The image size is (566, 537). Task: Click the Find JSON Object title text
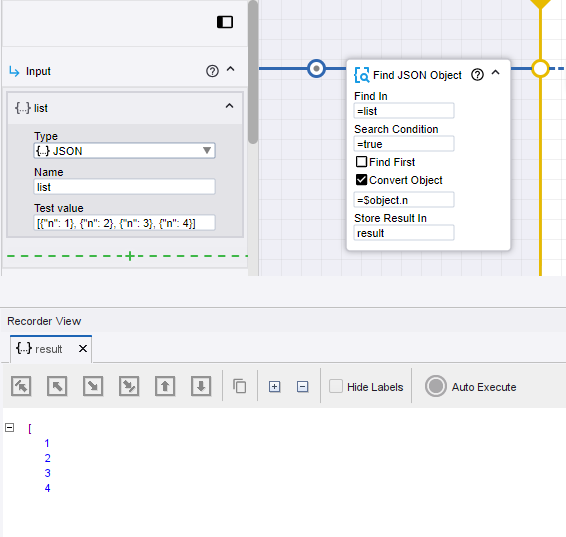(417, 75)
